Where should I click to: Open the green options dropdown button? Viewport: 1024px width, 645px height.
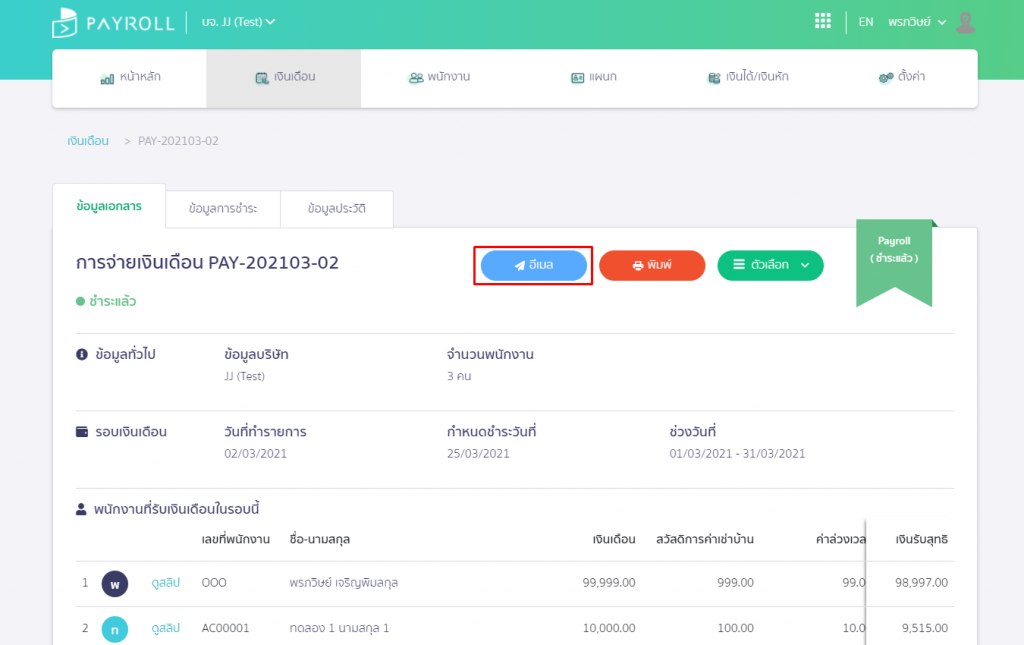pos(770,265)
